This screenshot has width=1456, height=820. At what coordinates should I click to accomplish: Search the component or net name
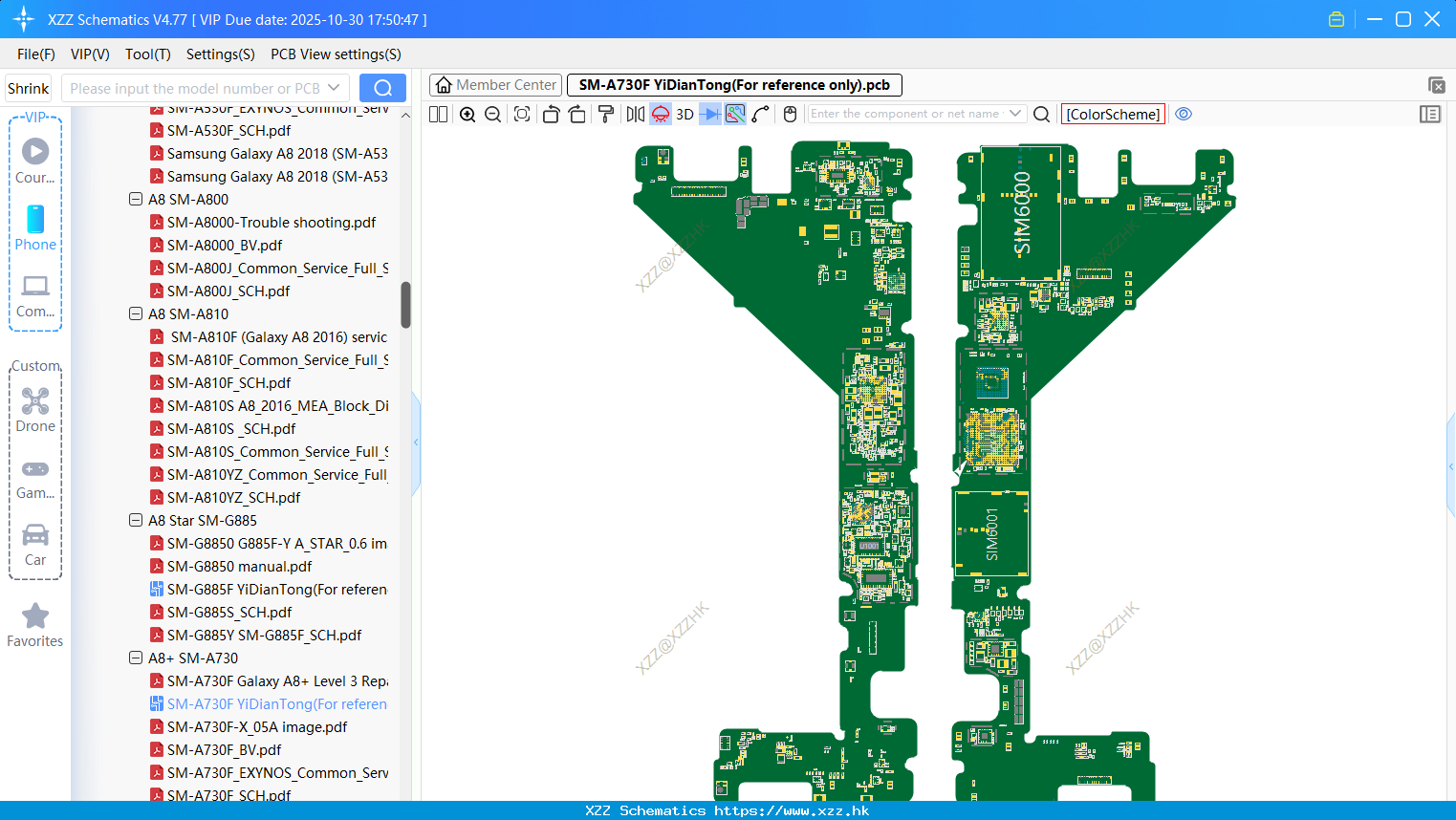(x=1042, y=114)
